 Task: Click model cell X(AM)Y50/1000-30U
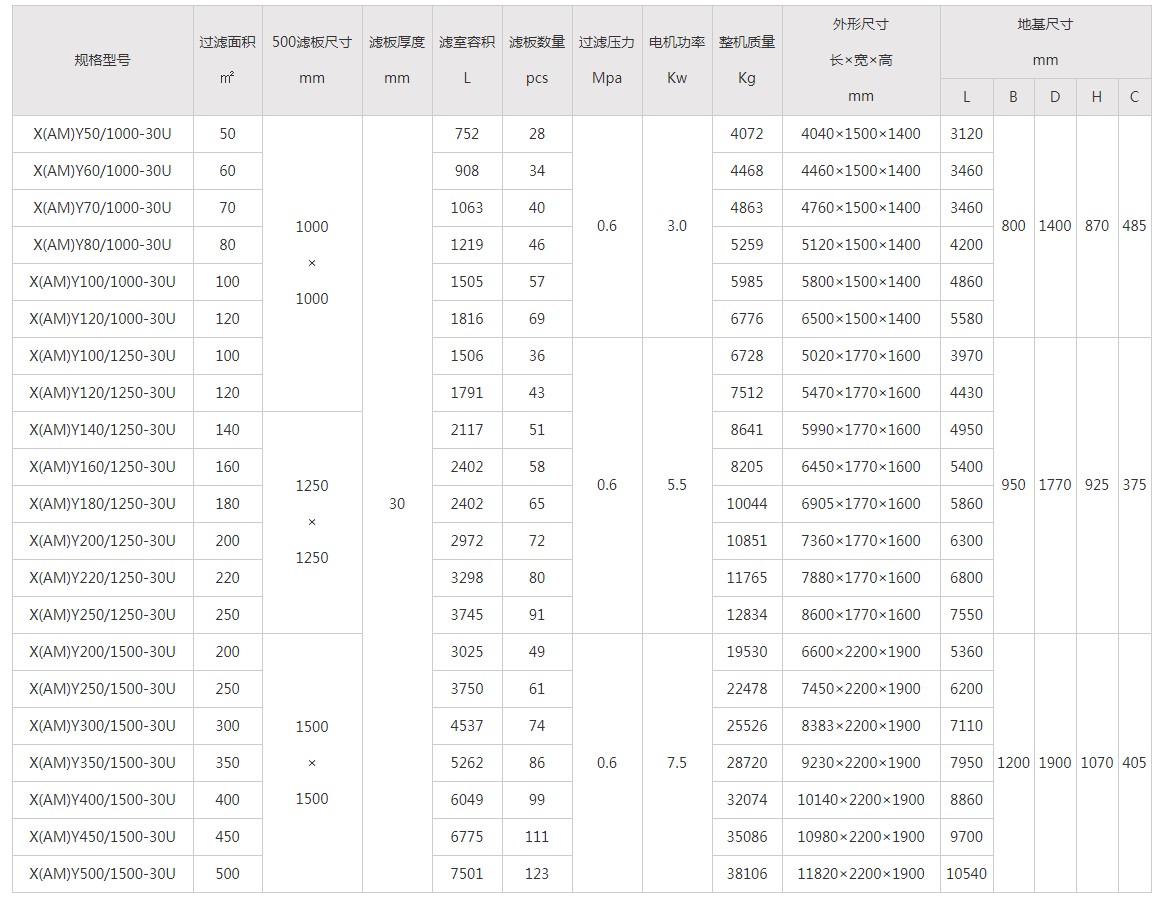[x=102, y=134]
